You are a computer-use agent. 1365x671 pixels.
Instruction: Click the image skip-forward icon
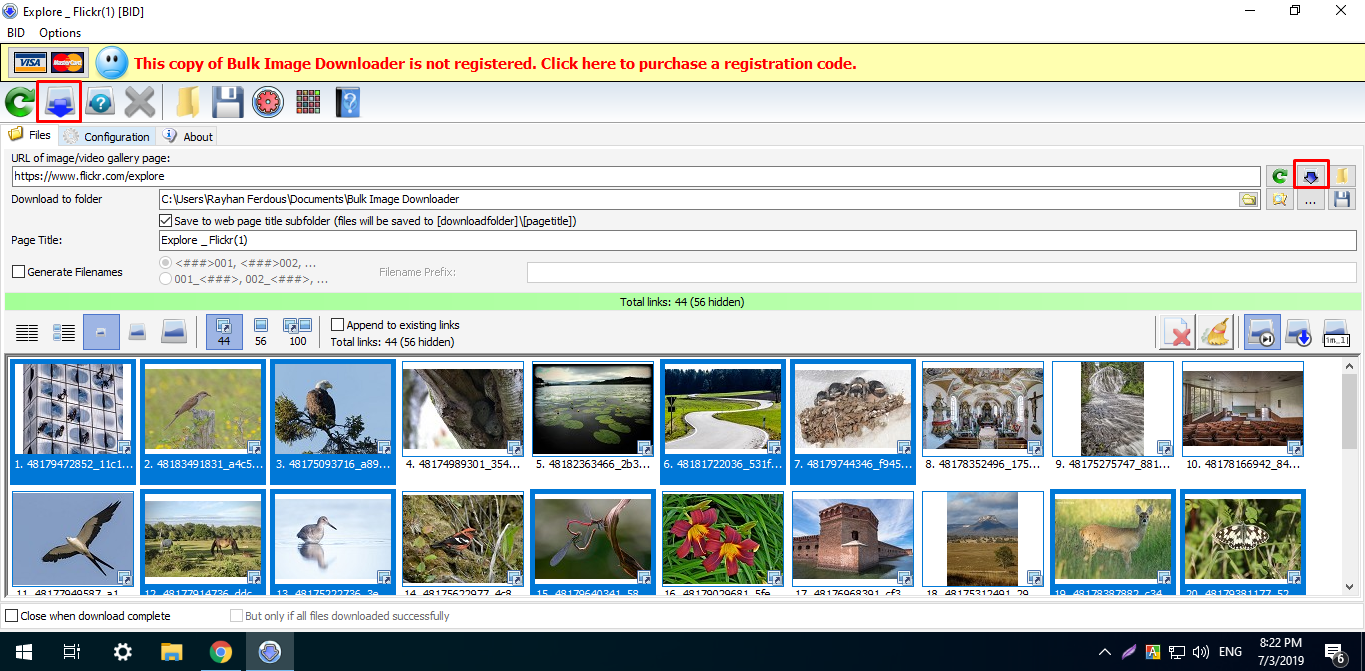[x=1261, y=332]
